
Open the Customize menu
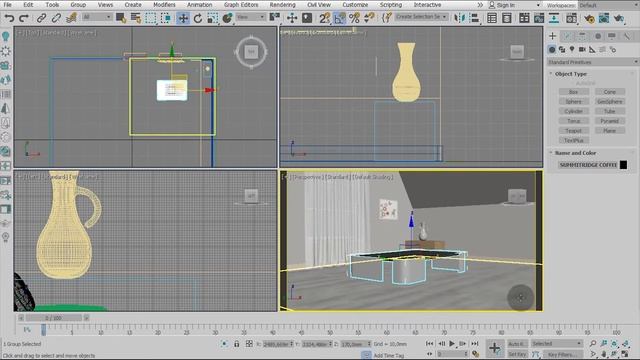(355, 5)
